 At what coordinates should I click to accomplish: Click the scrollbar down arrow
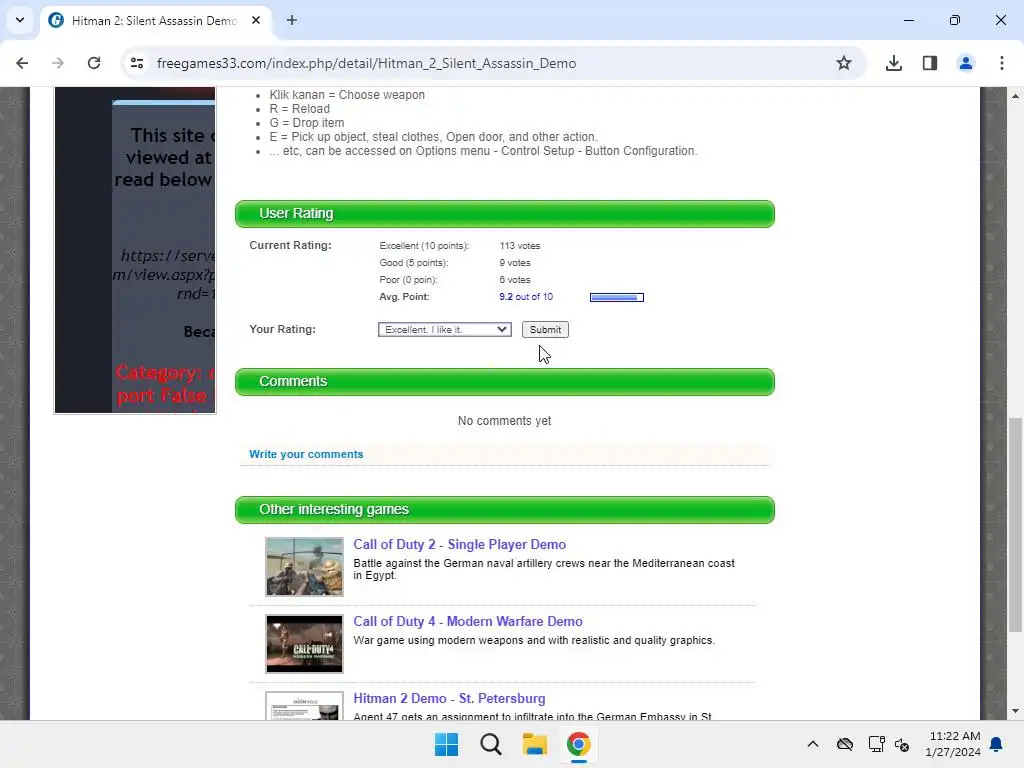pos(1015,711)
